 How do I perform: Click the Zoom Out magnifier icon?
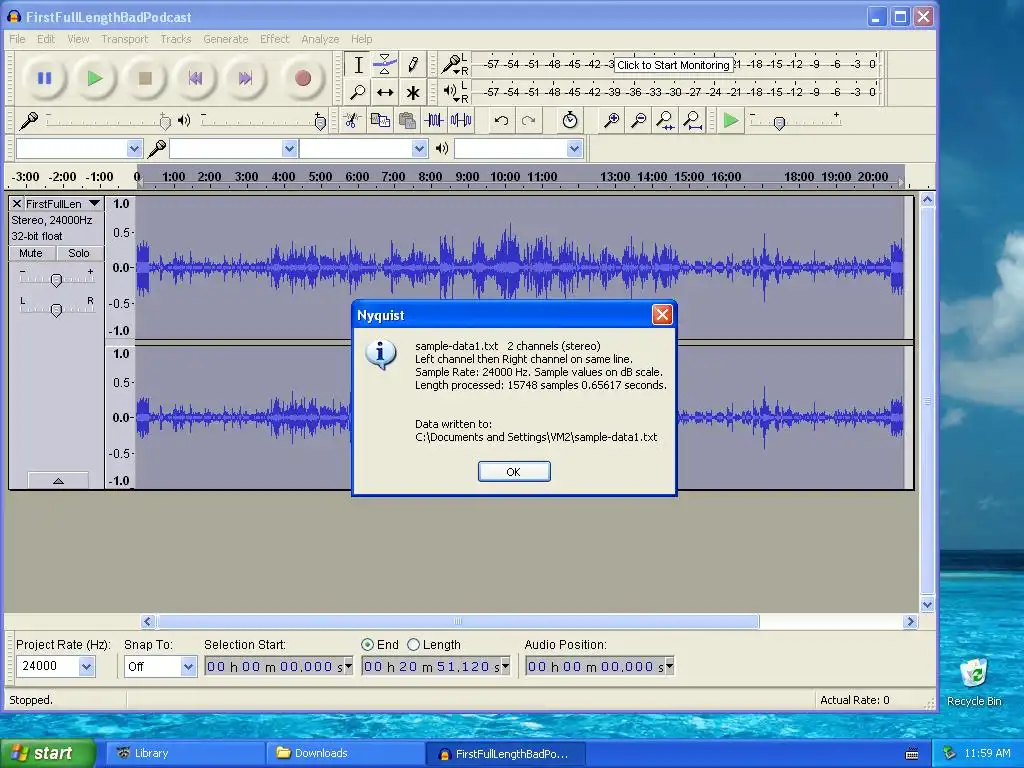(639, 120)
